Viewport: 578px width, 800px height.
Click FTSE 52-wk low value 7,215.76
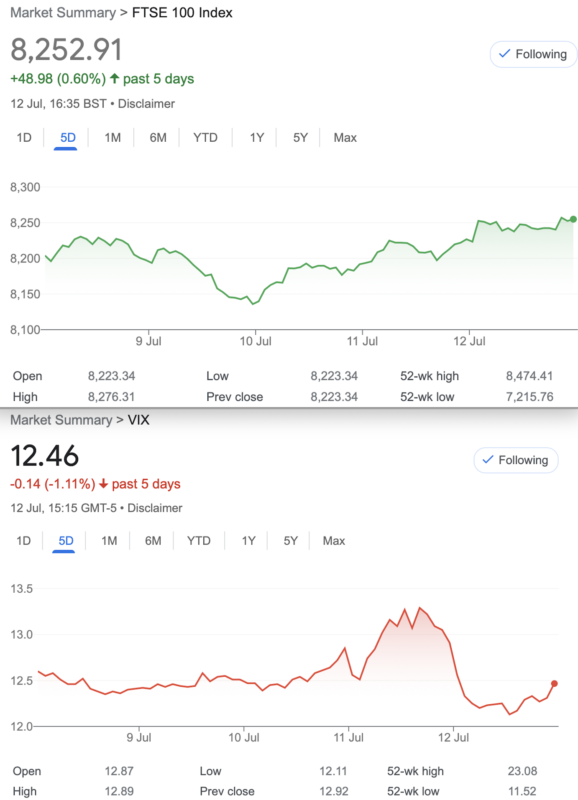[x=529, y=397]
